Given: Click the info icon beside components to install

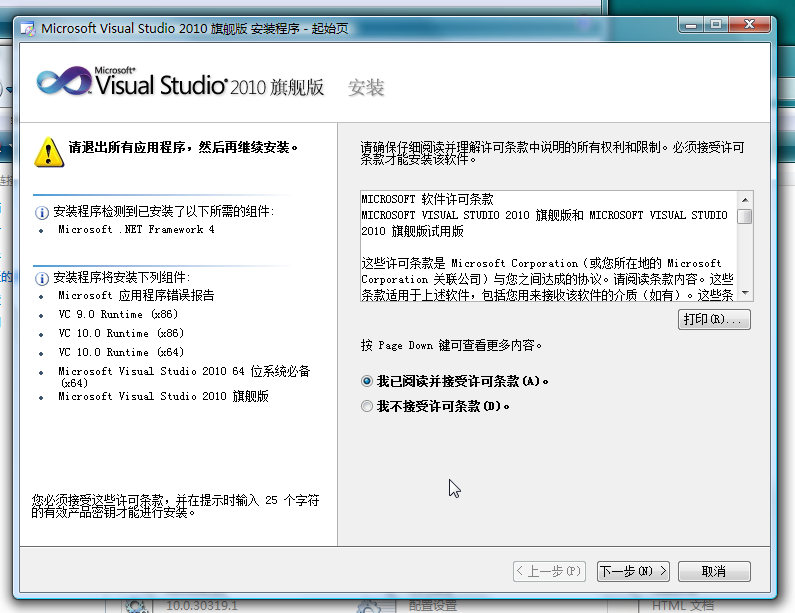Looking at the screenshot, I should (x=42, y=277).
